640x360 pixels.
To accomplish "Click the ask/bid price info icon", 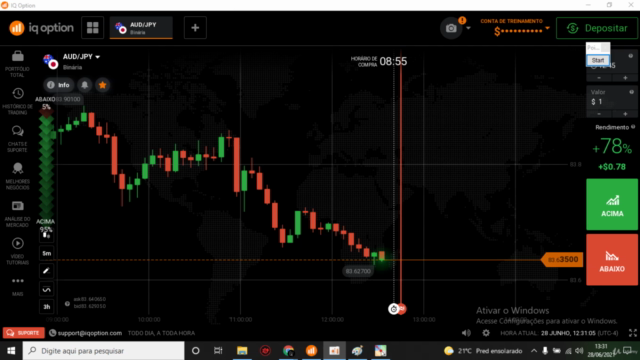I will click(67, 303).
